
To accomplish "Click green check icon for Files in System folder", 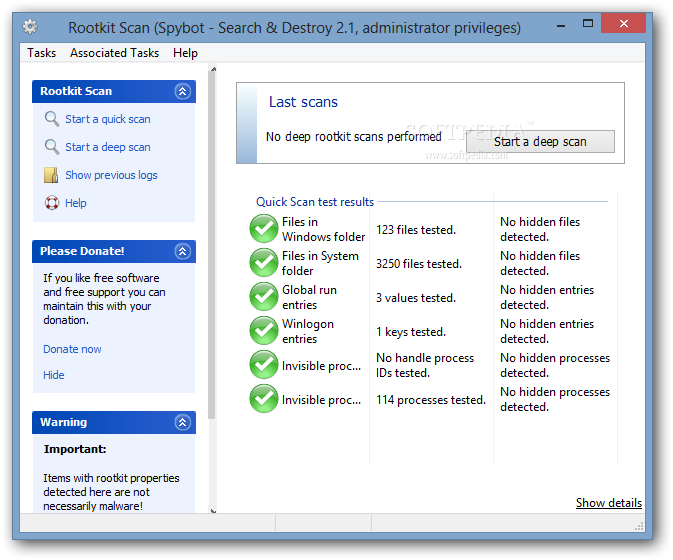I will click(264, 262).
